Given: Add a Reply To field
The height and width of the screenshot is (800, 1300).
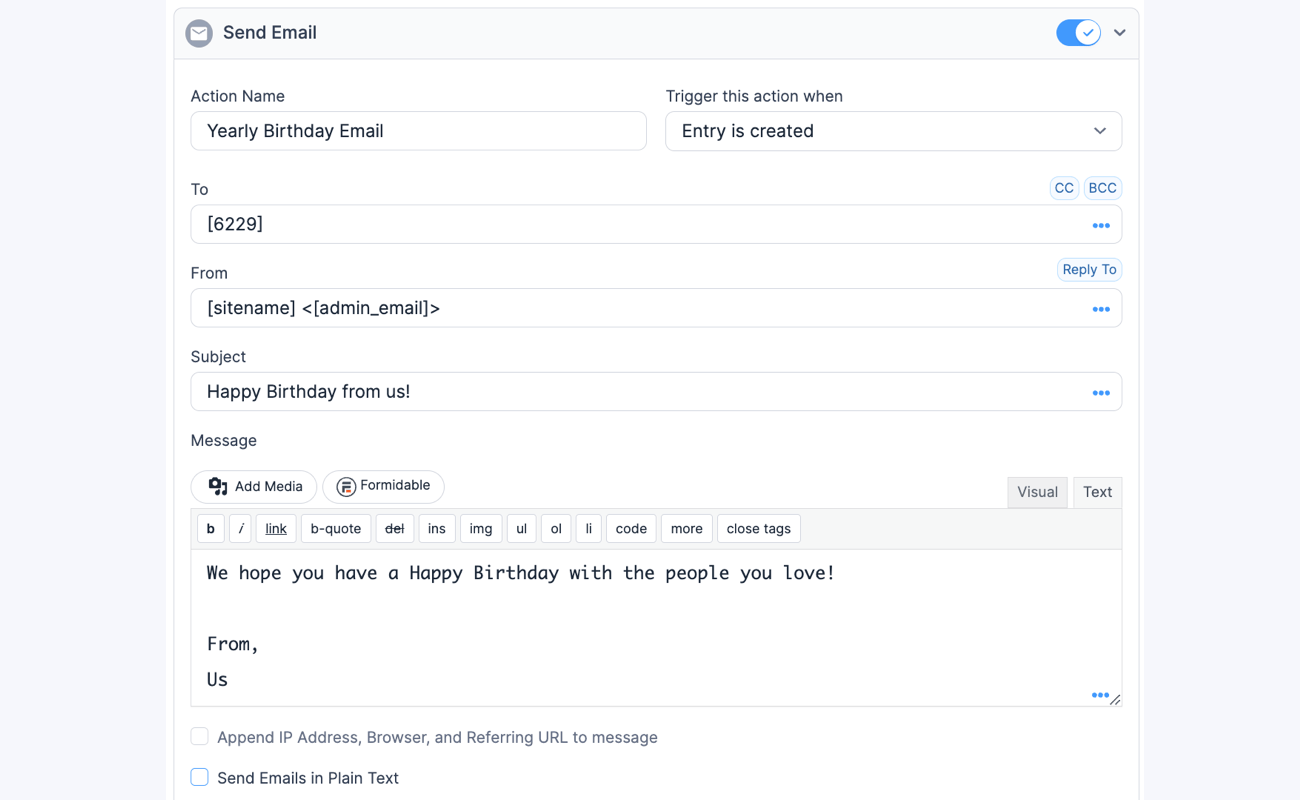Looking at the screenshot, I should pyautogui.click(x=1089, y=269).
